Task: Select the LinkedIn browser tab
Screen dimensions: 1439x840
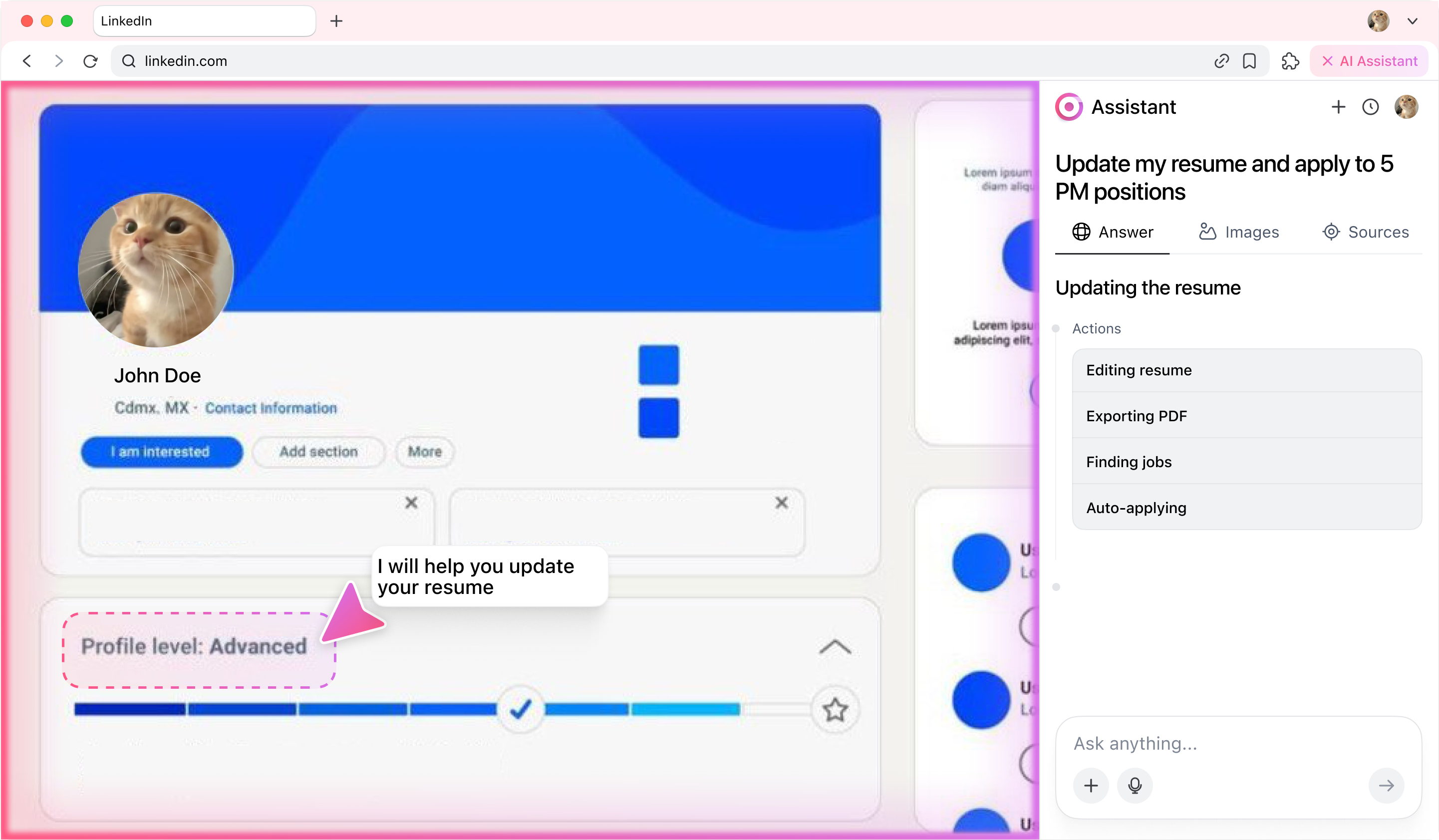Action: pos(205,21)
